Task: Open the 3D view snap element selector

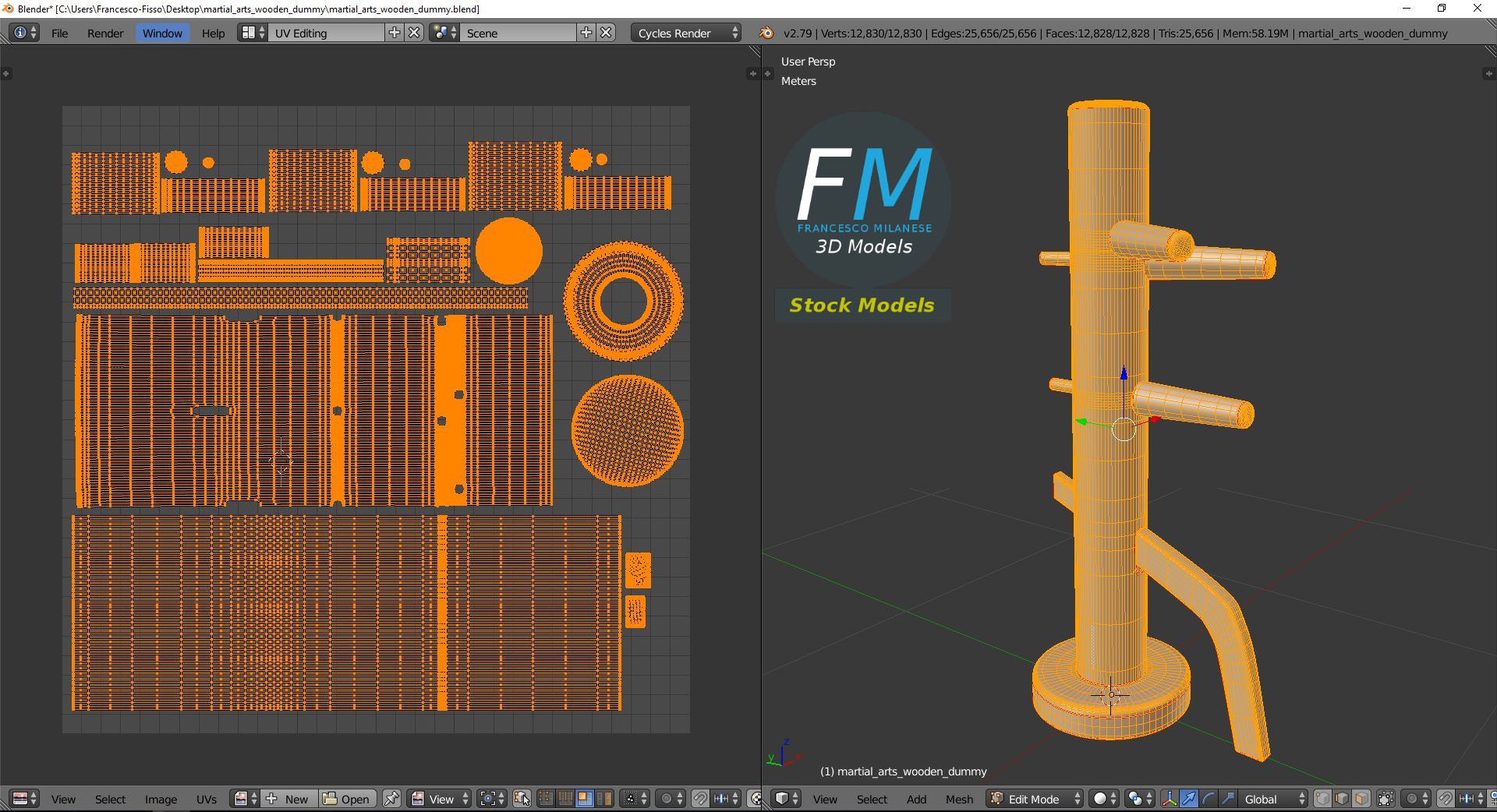Action: click(1471, 799)
